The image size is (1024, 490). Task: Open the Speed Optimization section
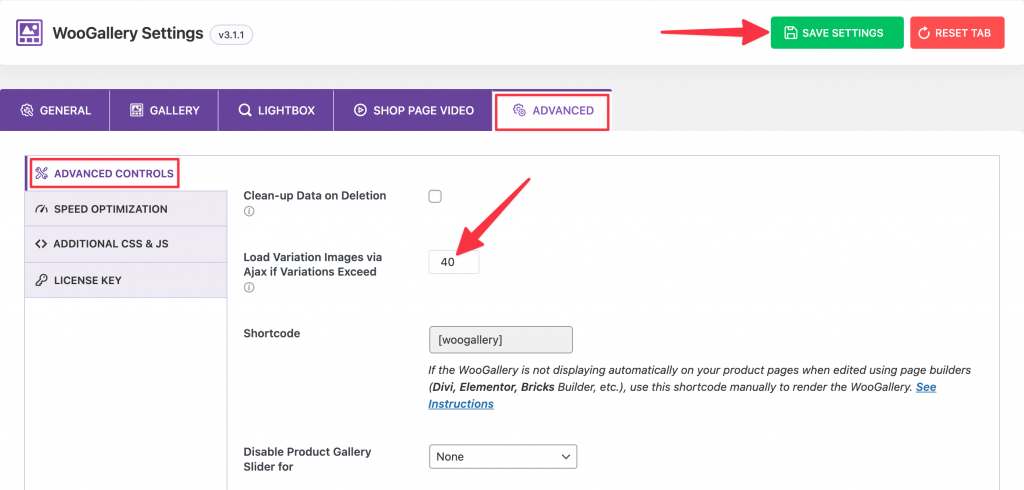(x=125, y=209)
